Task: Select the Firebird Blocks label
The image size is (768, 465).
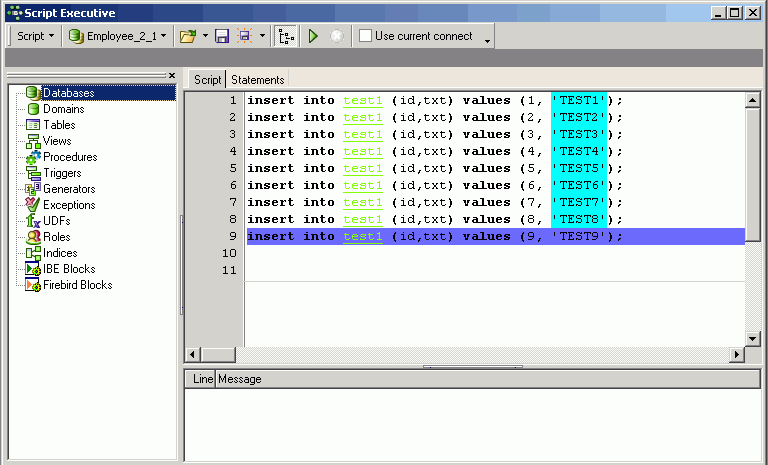Action: [x=77, y=285]
